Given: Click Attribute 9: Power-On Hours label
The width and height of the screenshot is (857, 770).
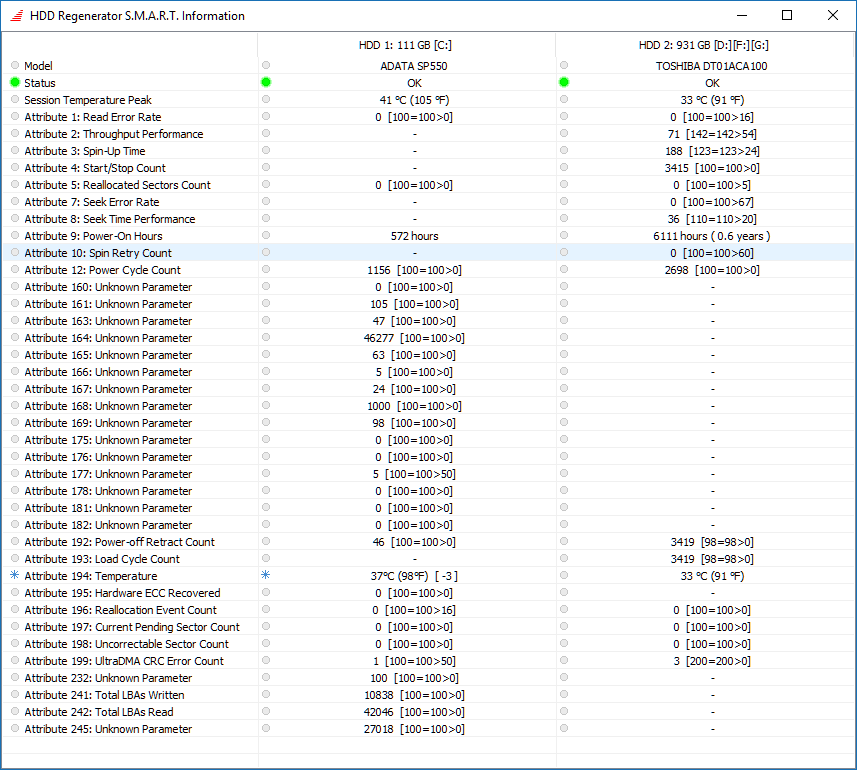Looking at the screenshot, I should 93,236.
